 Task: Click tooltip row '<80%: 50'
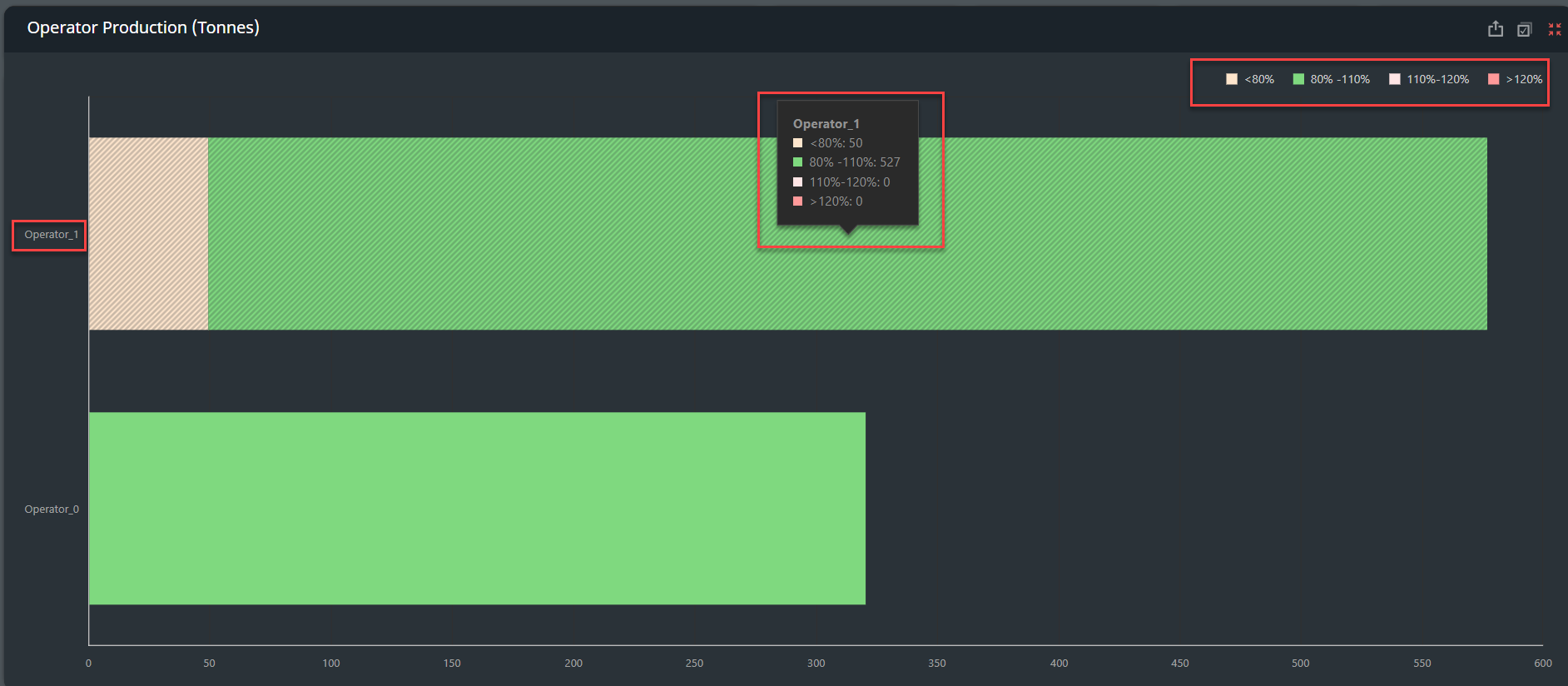point(827,143)
